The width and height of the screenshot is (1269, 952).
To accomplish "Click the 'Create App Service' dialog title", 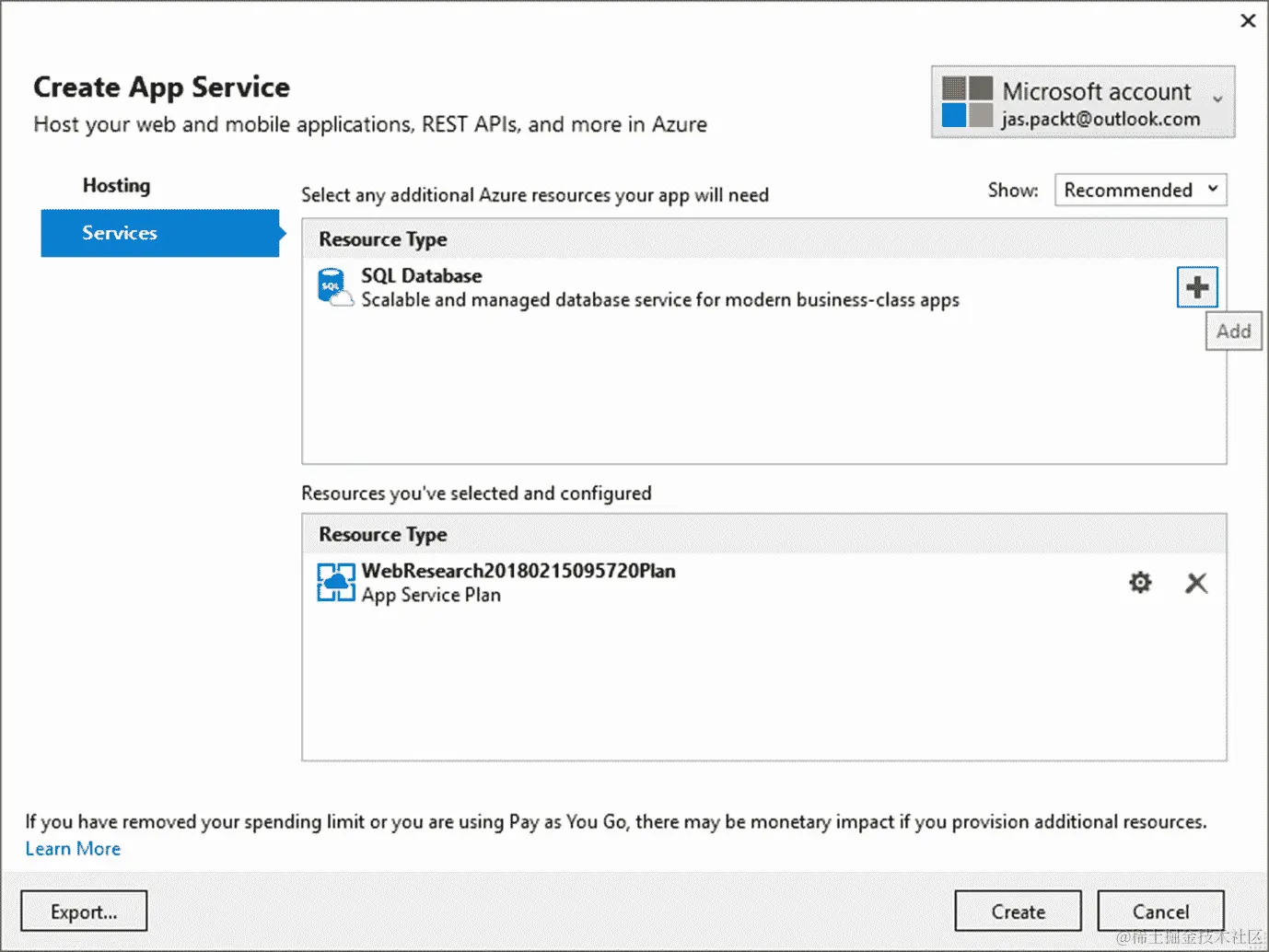I will (162, 87).
